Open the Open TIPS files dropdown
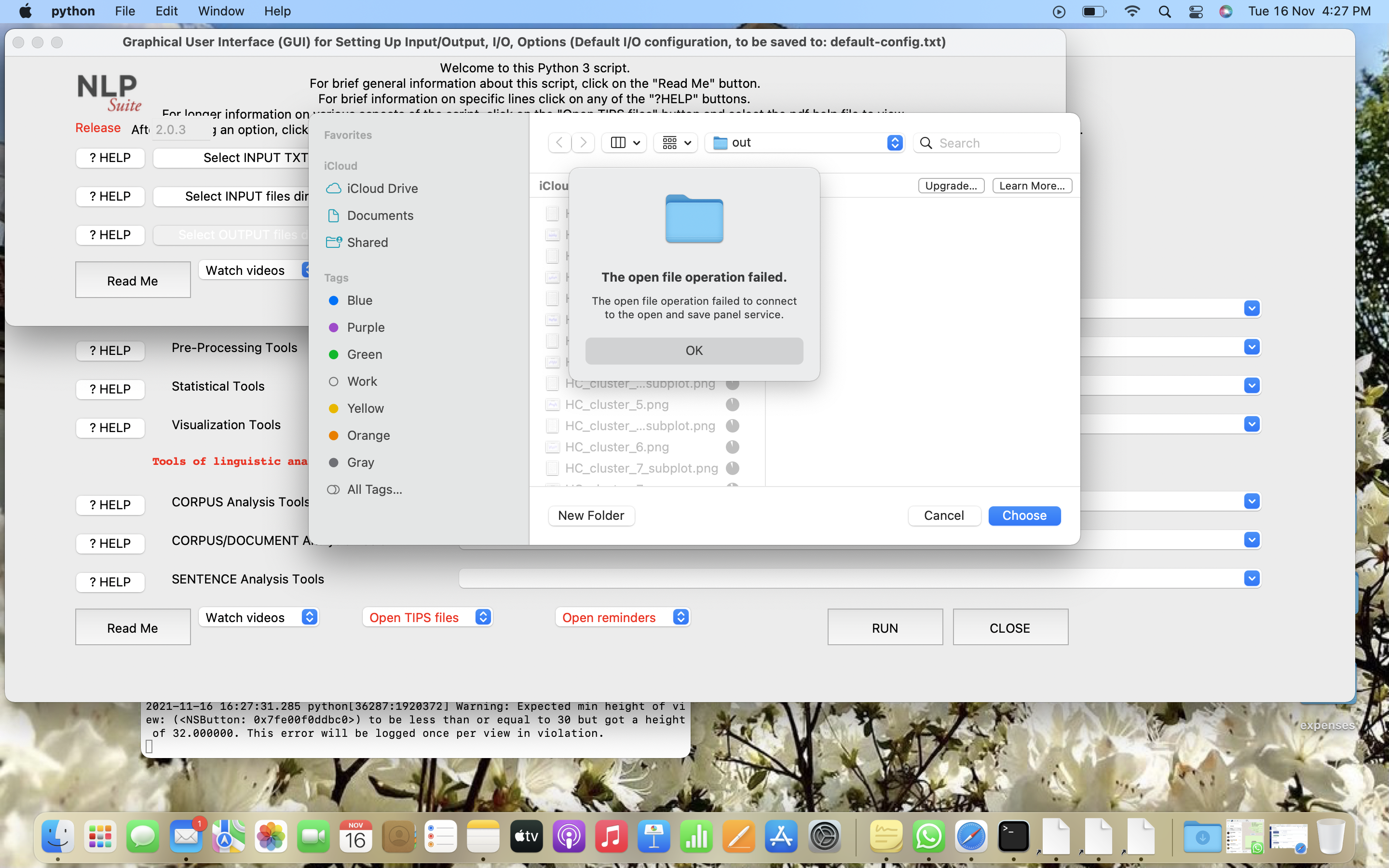Image resolution: width=1389 pixels, height=868 pixels. [427, 617]
